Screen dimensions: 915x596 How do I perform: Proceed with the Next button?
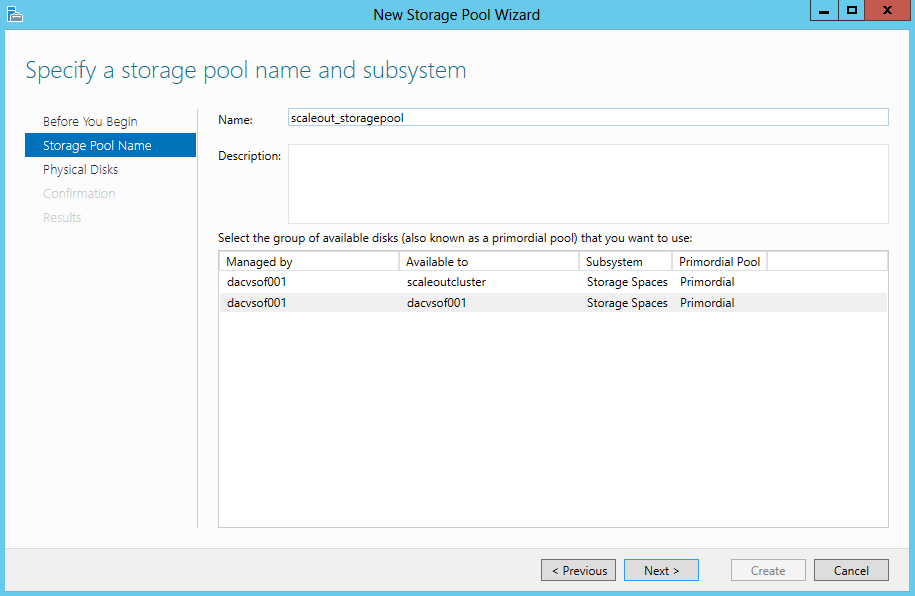click(x=661, y=570)
